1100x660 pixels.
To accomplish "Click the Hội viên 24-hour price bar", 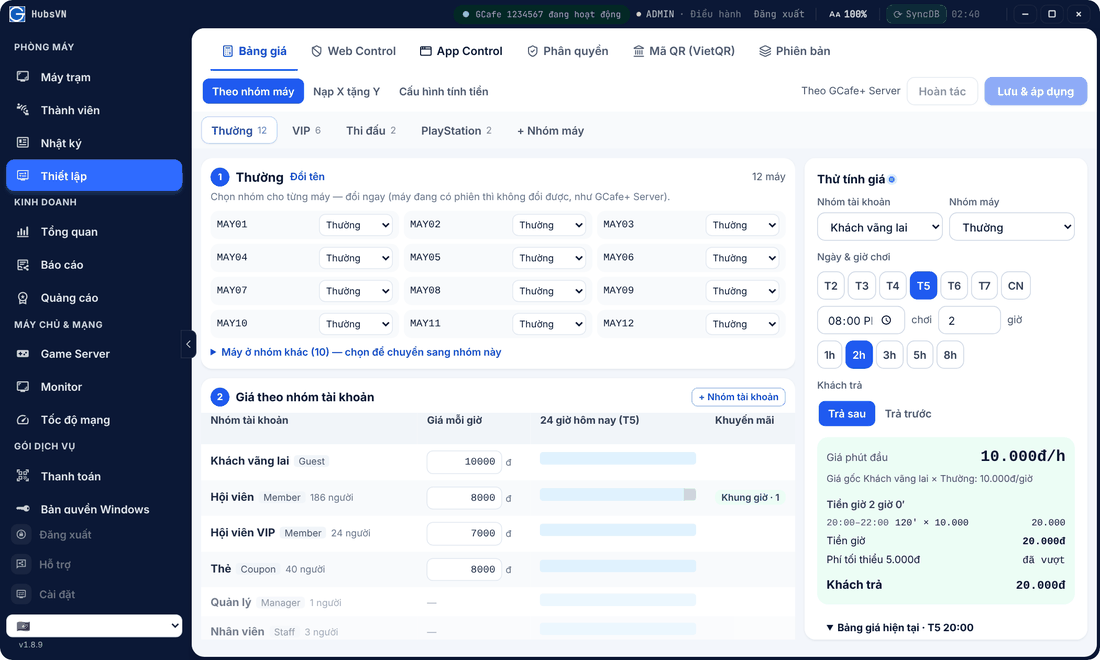I will click(x=617, y=494).
